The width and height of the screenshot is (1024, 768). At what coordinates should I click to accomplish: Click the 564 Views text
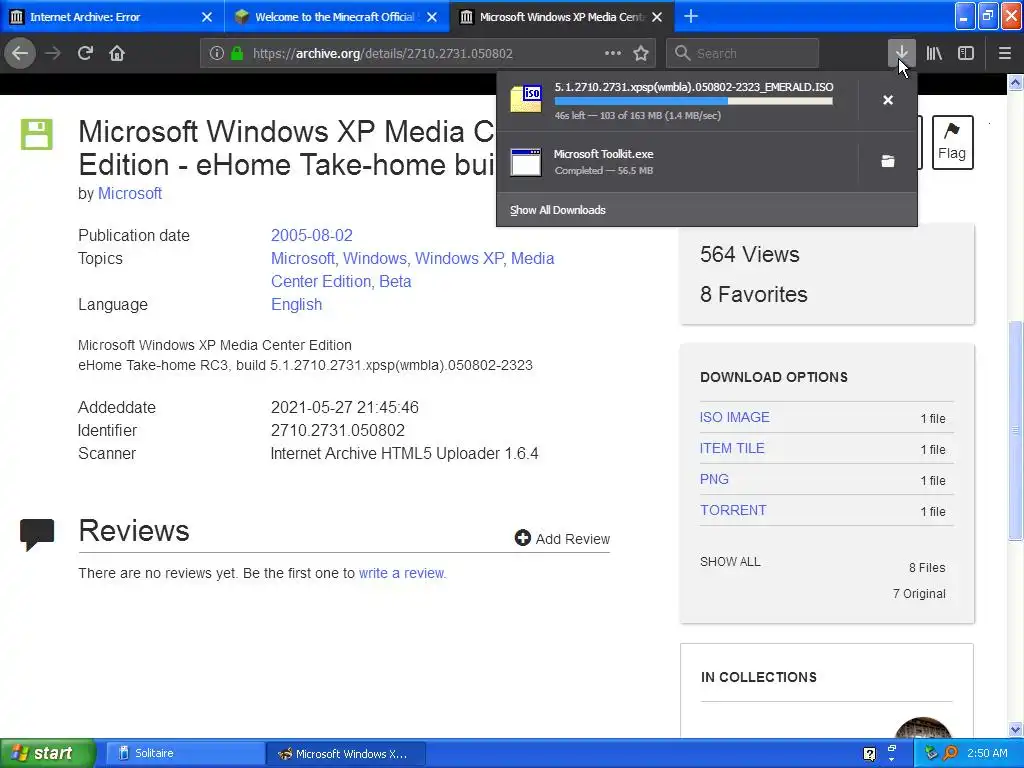tap(750, 254)
